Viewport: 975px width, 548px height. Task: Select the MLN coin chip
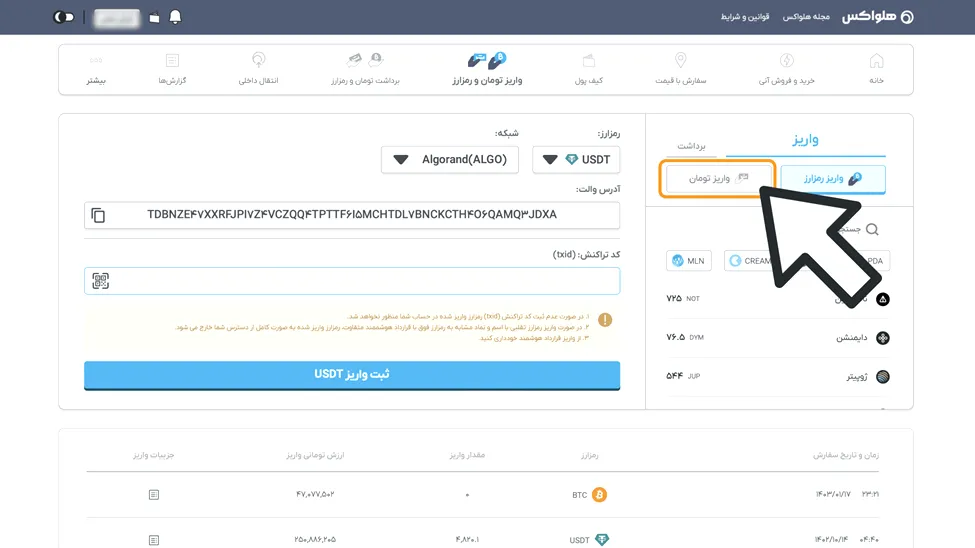coord(688,261)
